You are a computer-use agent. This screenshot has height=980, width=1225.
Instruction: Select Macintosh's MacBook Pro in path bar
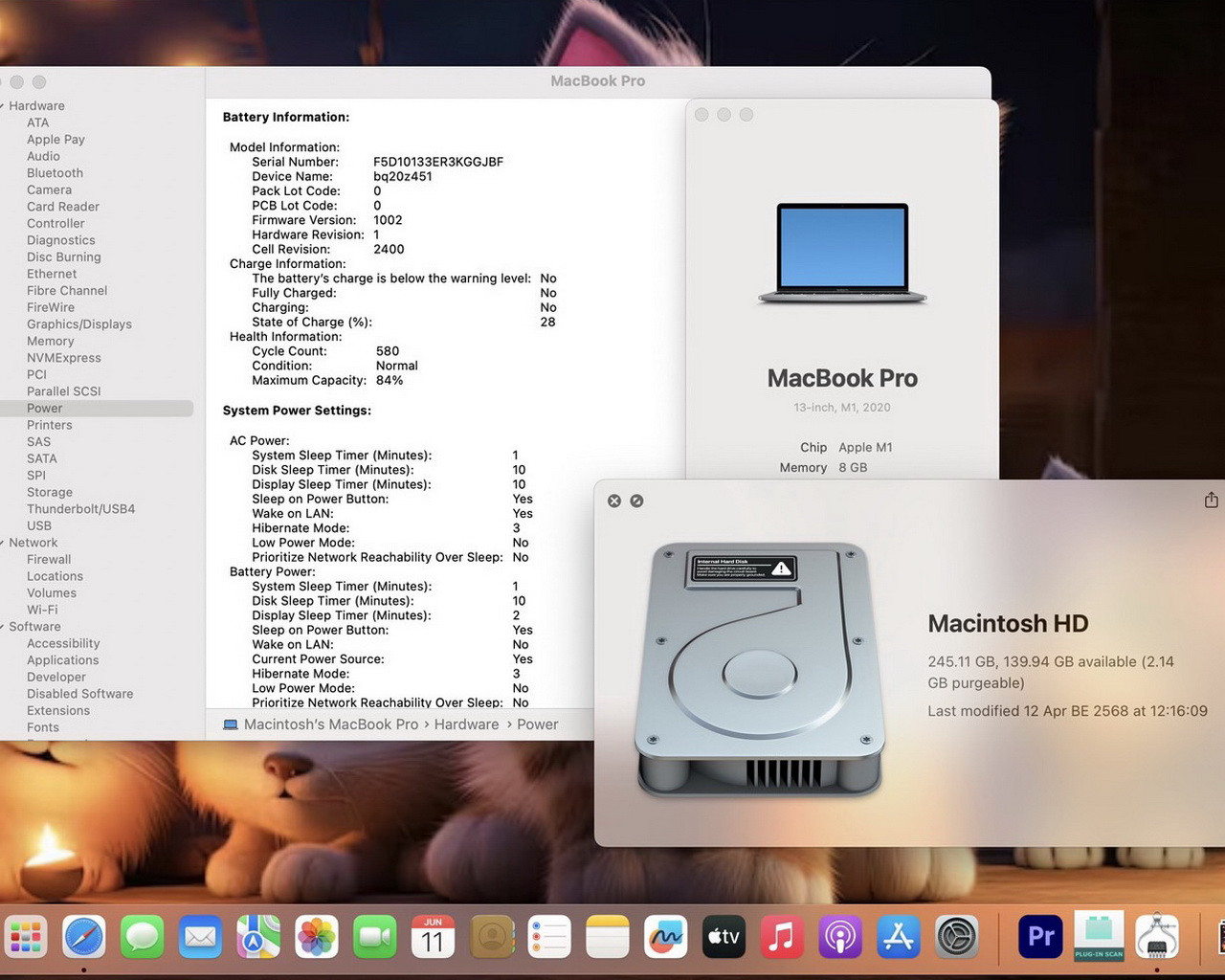coord(331,724)
